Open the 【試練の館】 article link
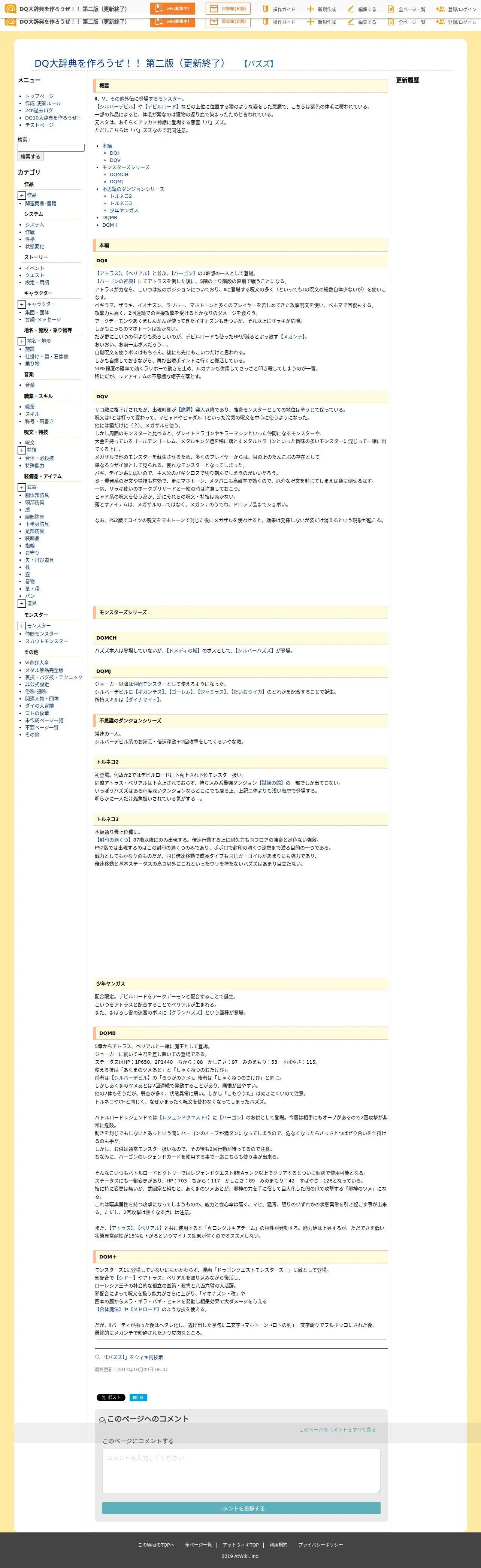Viewport: 481px width, 1568px height. 271,783
